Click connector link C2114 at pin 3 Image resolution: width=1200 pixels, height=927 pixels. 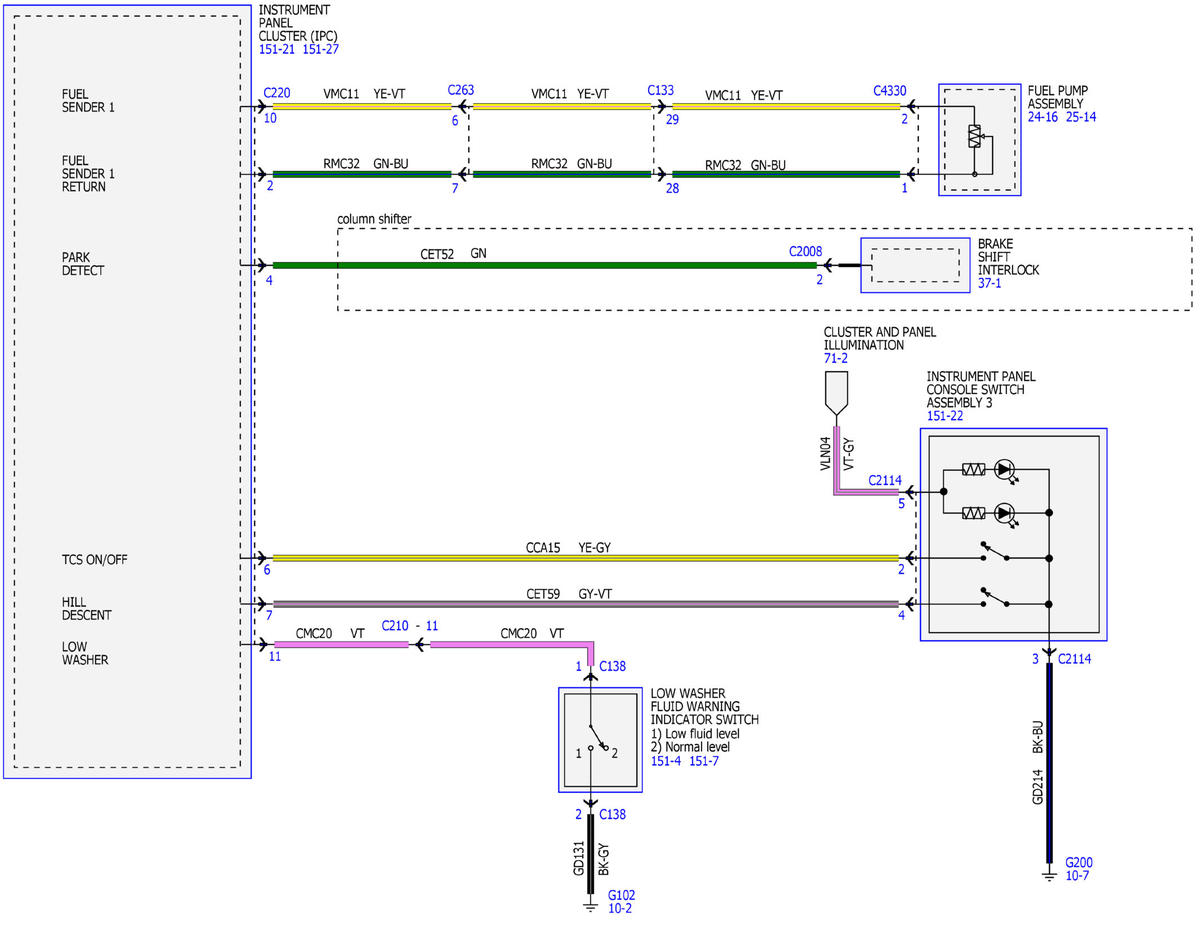1075,657
